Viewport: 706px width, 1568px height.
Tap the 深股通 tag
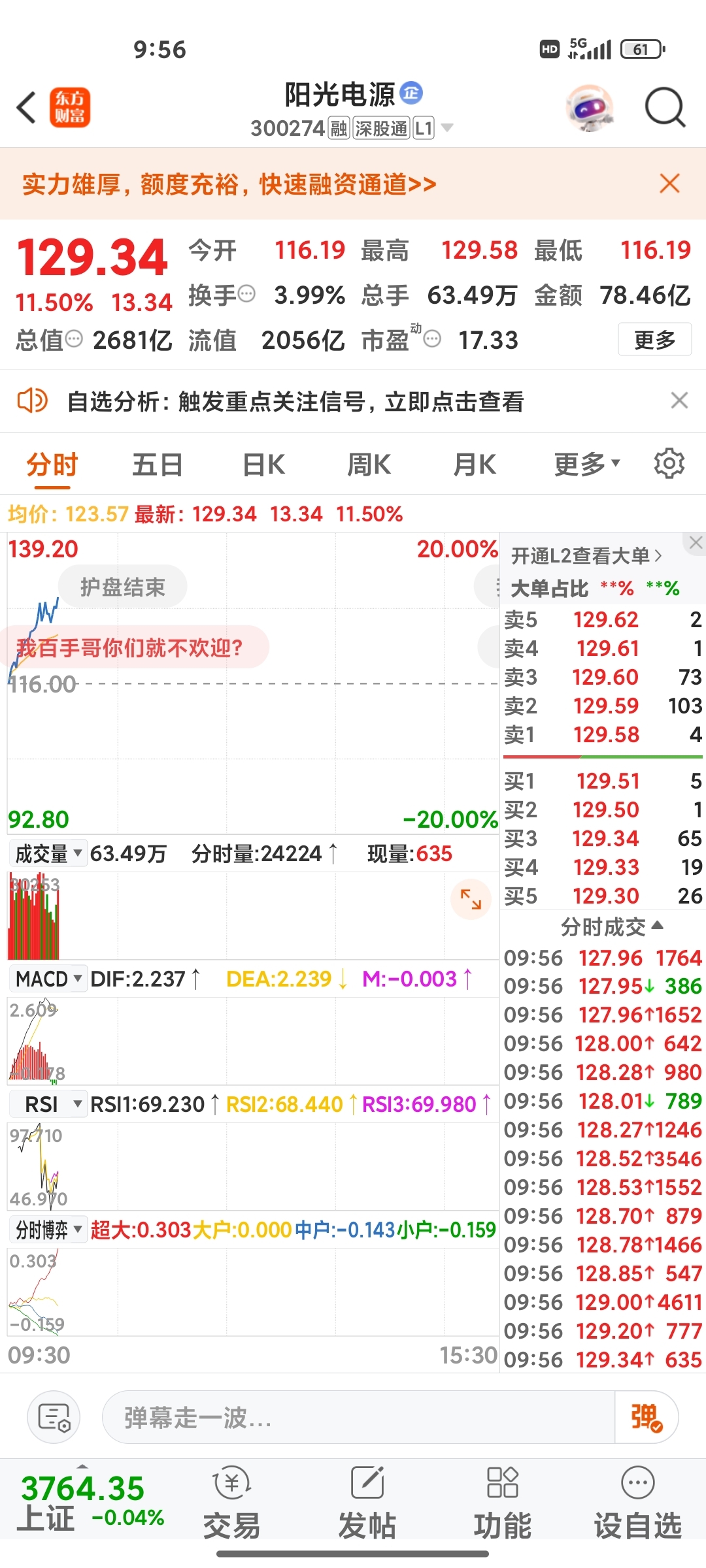click(x=381, y=128)
